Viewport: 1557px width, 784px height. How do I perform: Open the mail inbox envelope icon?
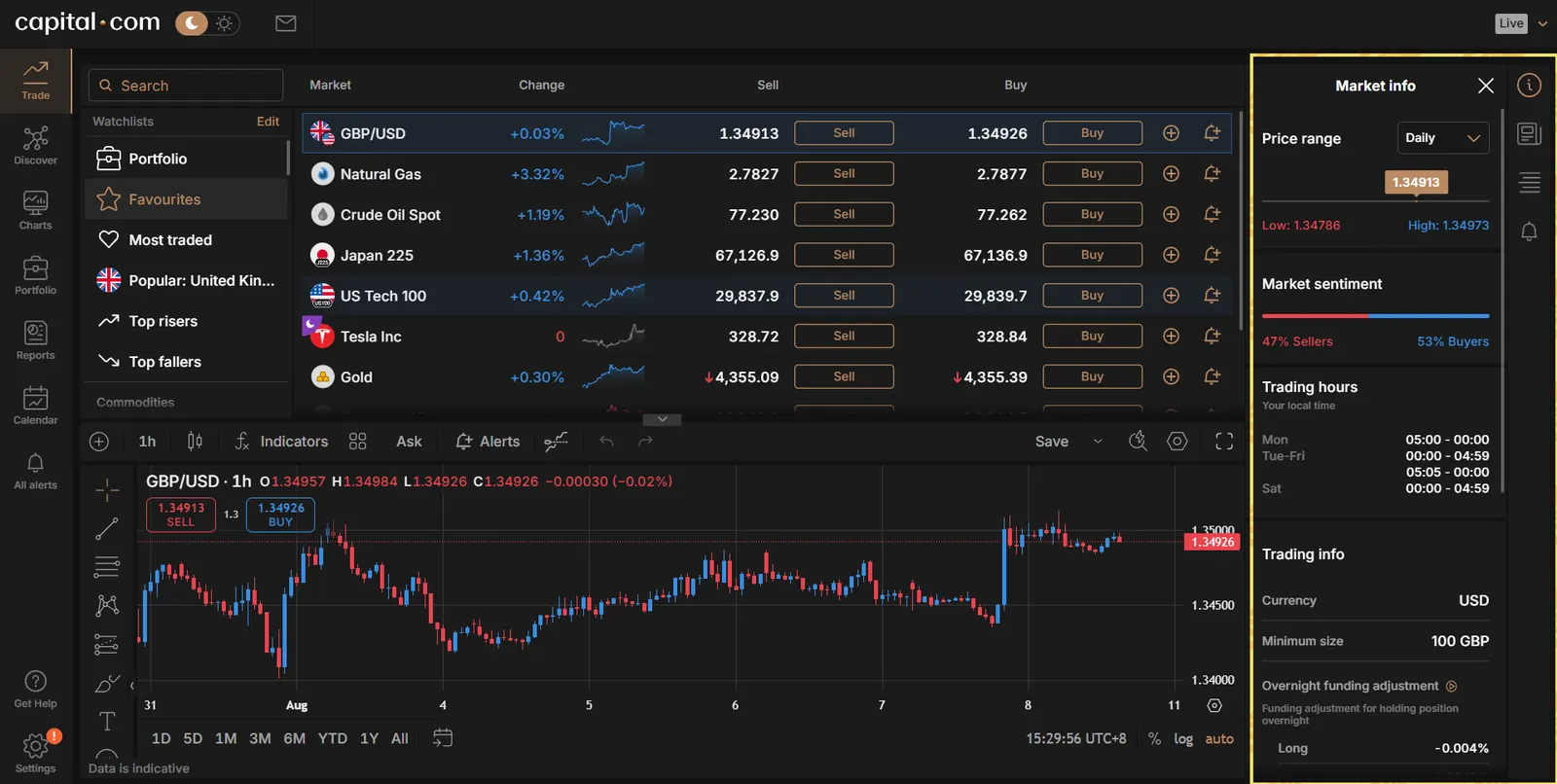[286, 23]
